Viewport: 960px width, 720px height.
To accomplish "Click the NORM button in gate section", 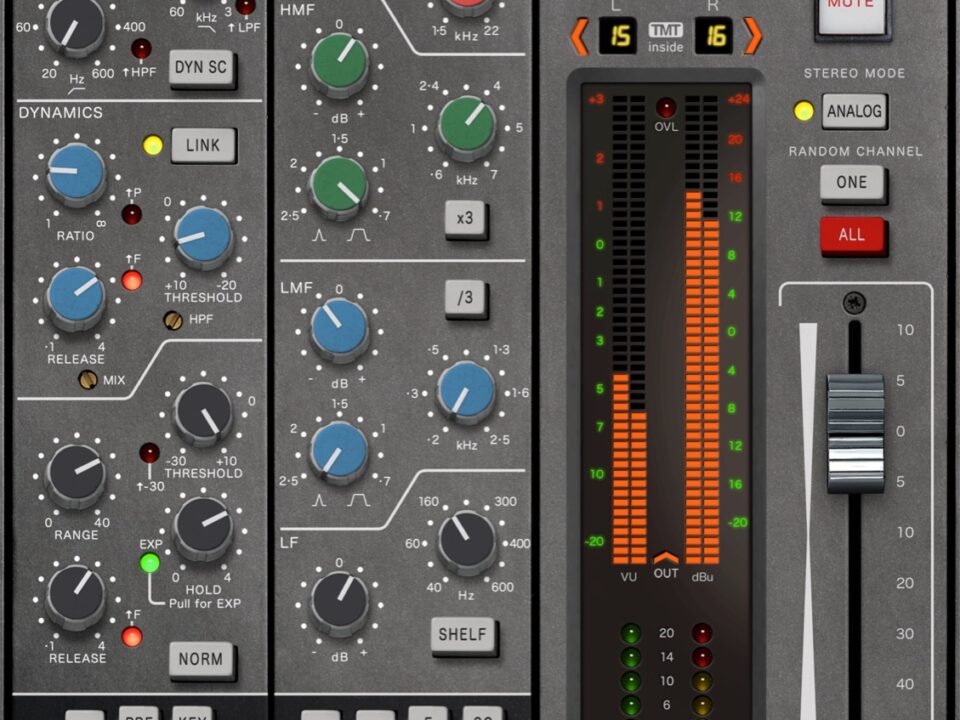I will [201, 660].
